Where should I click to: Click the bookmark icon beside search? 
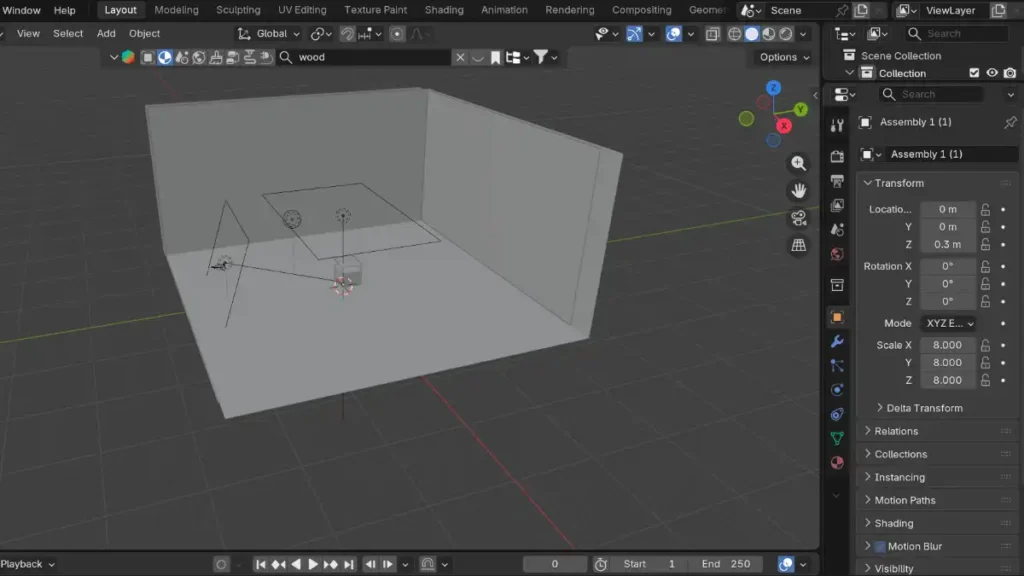click(496, 57)
